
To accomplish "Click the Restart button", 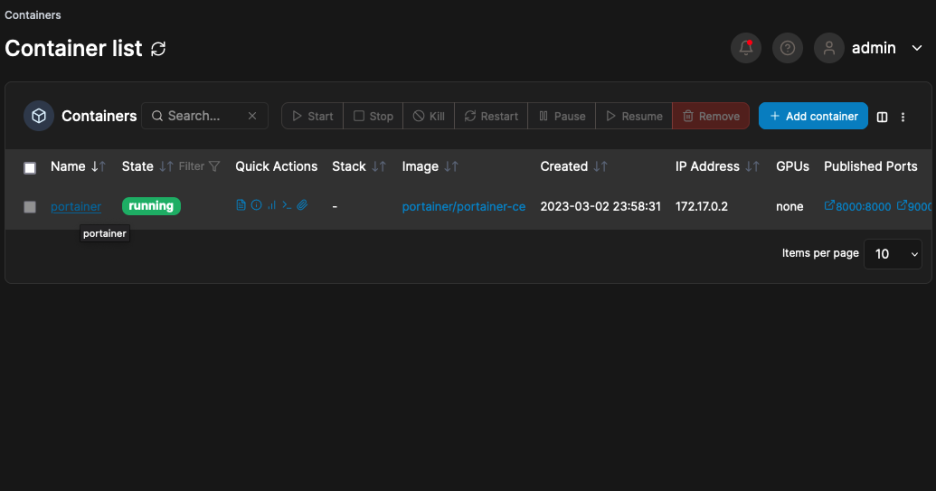I will tap(491, 116).
